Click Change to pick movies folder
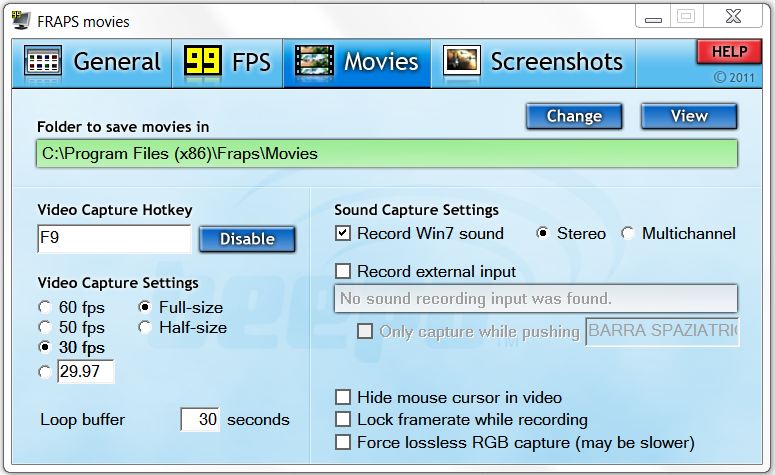 click(574, 117)
